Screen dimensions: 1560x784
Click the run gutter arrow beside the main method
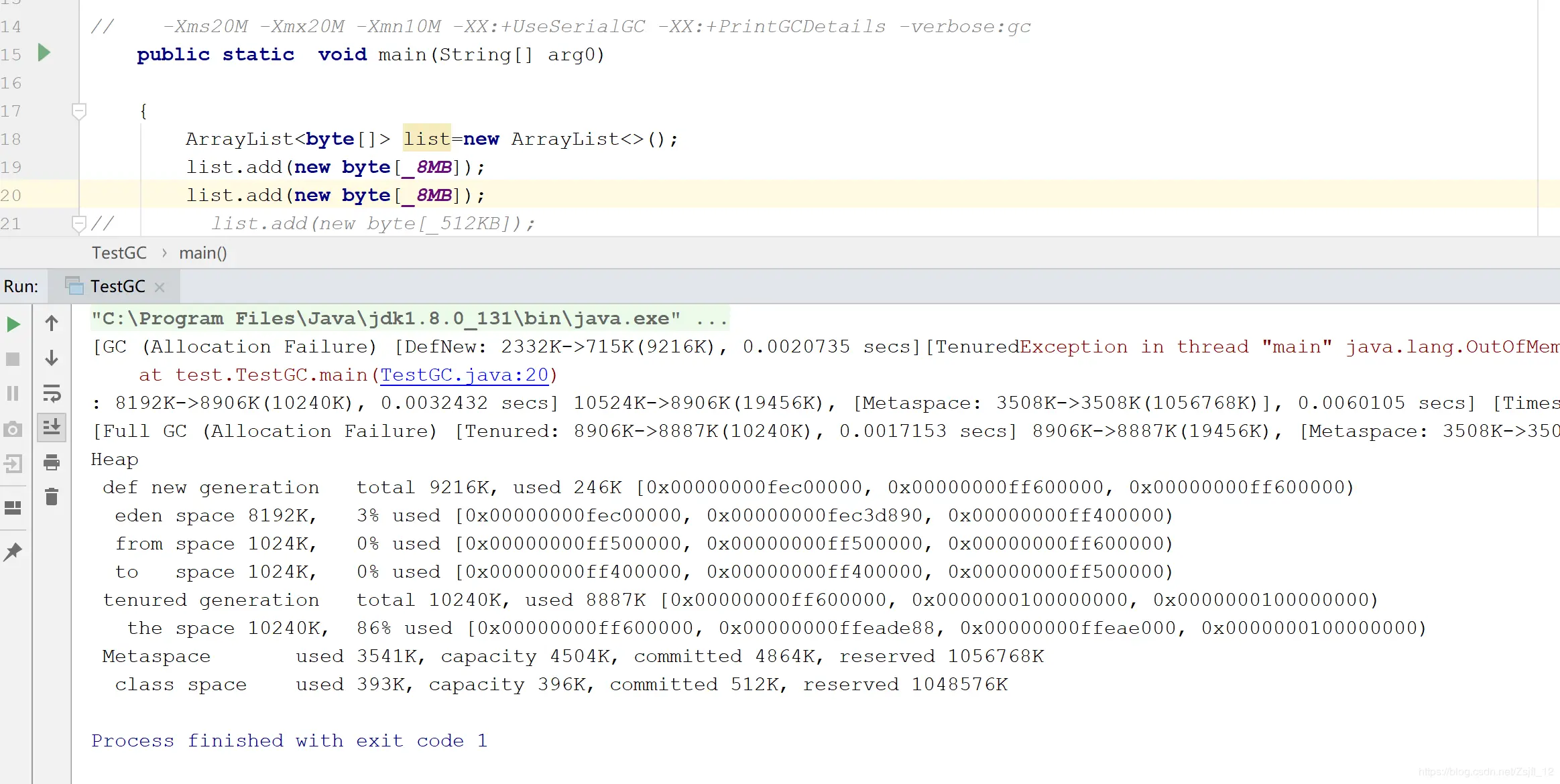[44, 53]
